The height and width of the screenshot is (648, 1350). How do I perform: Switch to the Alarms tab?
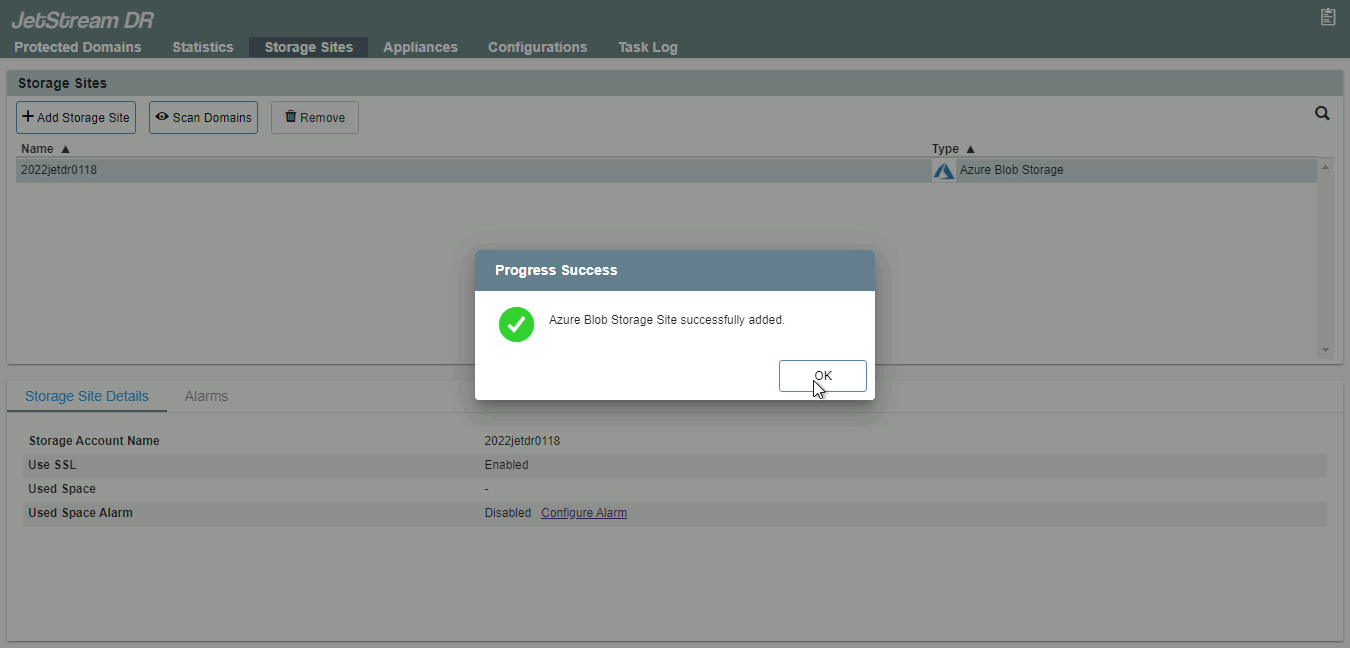206,396
